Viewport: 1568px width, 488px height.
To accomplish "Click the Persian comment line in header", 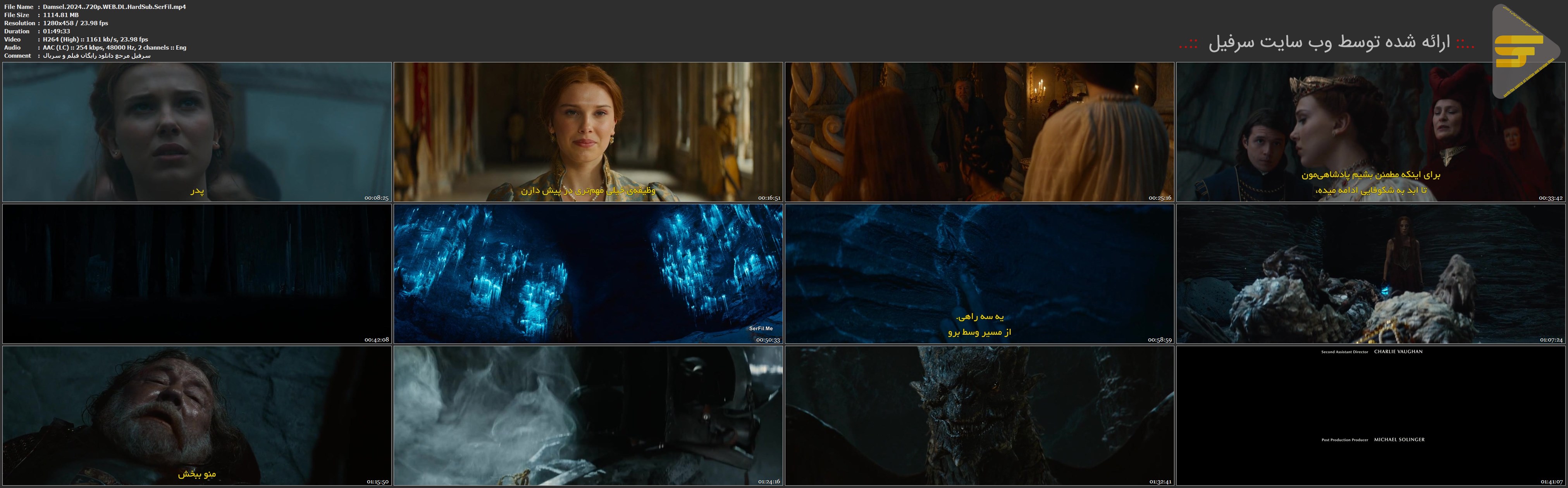I will point(96,55).
